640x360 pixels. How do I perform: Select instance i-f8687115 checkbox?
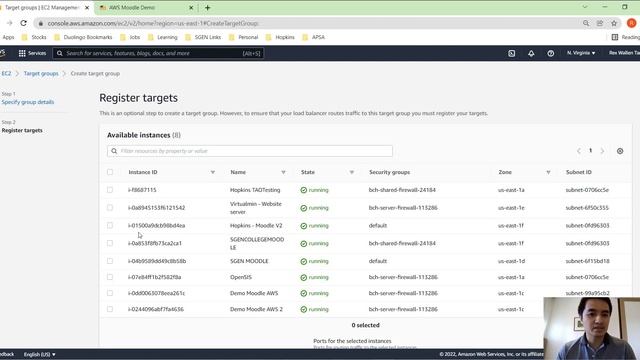coord(110,190)
